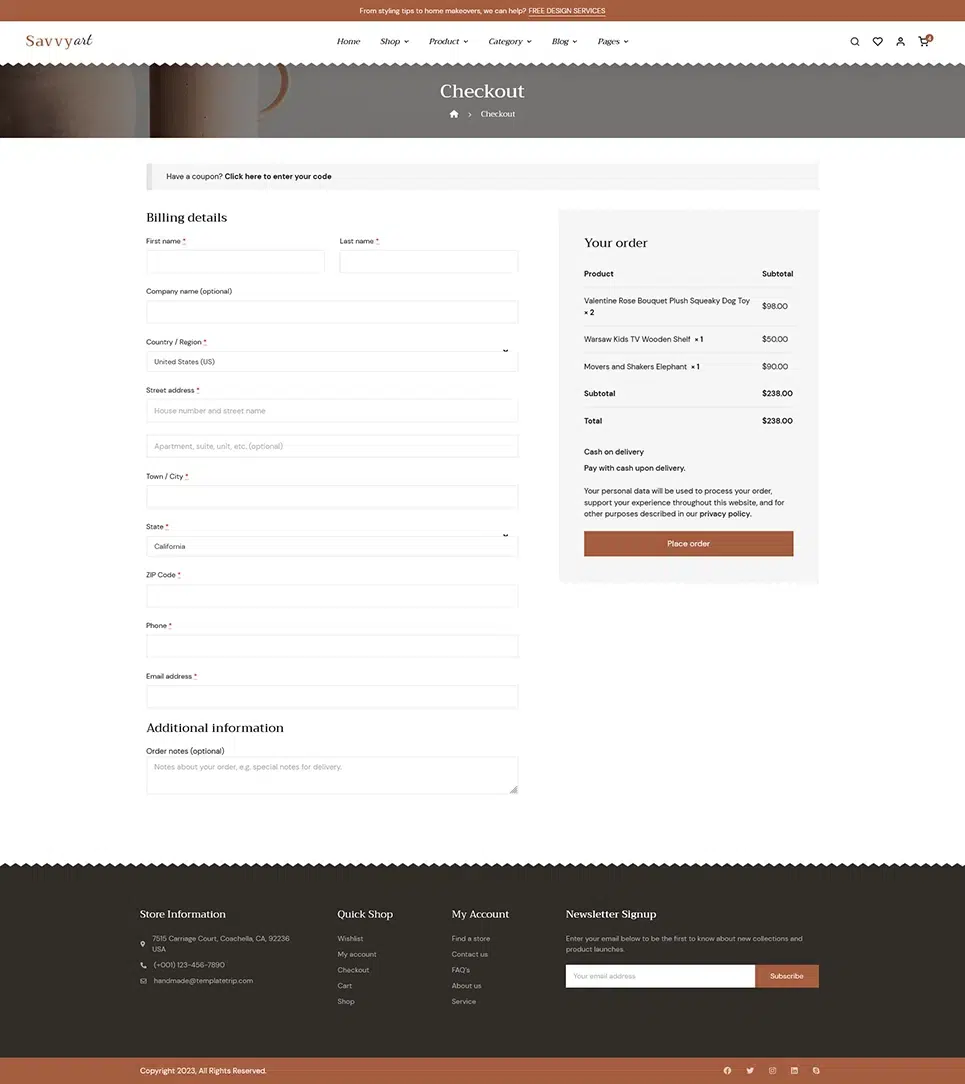Open the user account icon

(900, 42)
